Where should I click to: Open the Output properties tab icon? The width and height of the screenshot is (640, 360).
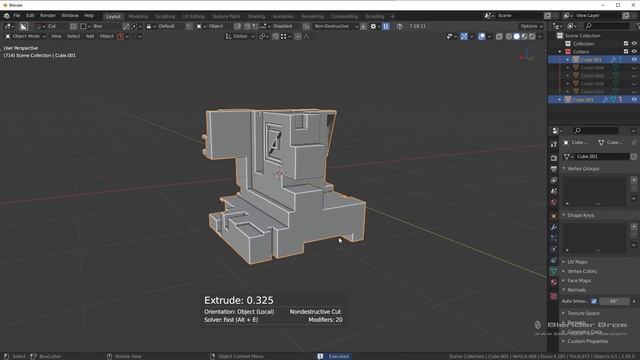[553, 169]
